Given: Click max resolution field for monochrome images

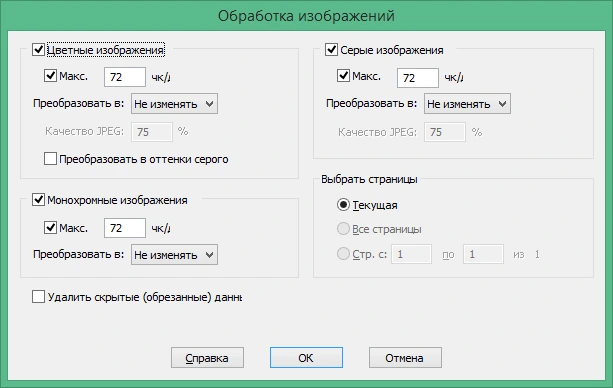Looking at the screenshot, I should tap(125, 228).
